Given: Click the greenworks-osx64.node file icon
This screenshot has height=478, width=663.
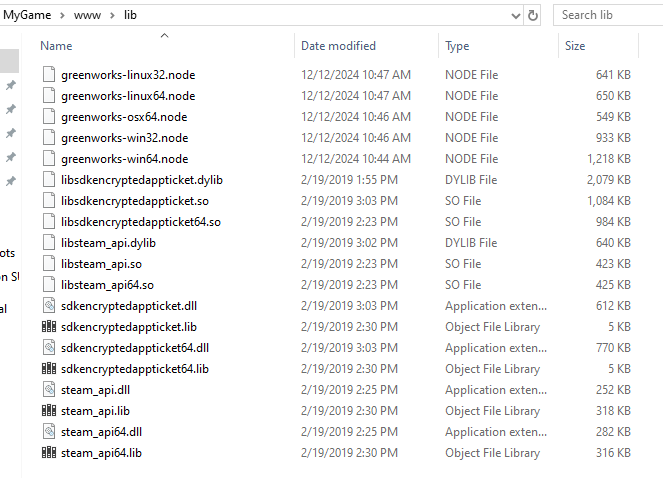Looking at the screenshot, I should click(x=49, y=116).
